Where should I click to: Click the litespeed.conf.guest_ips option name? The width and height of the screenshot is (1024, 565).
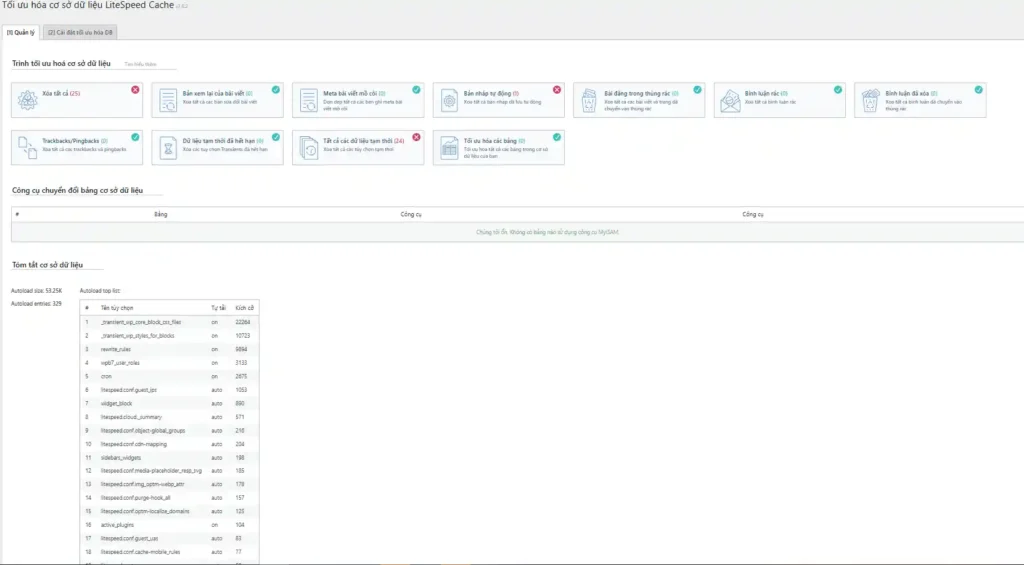(129, 390)
